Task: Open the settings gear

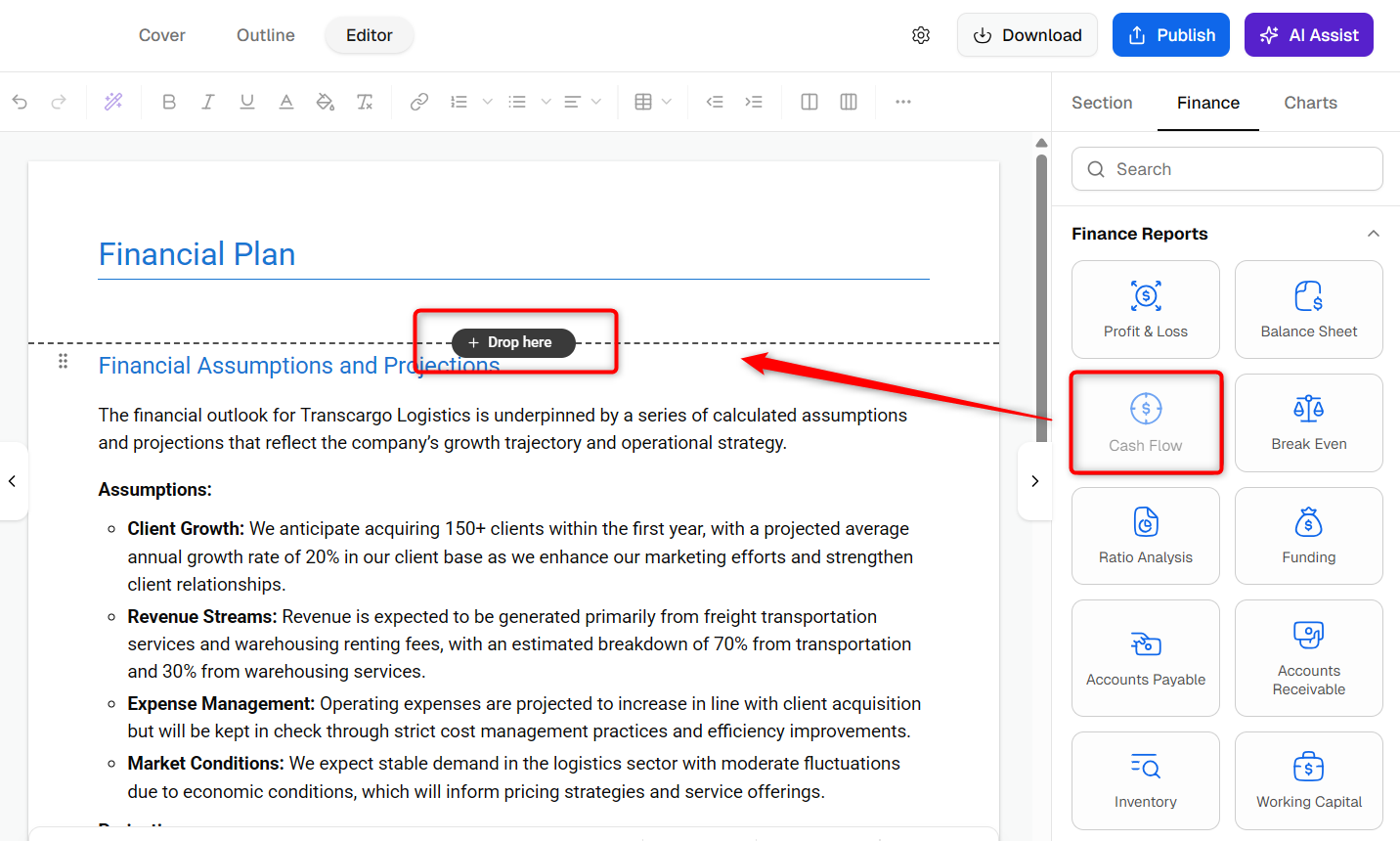Action: pos(921,35)
